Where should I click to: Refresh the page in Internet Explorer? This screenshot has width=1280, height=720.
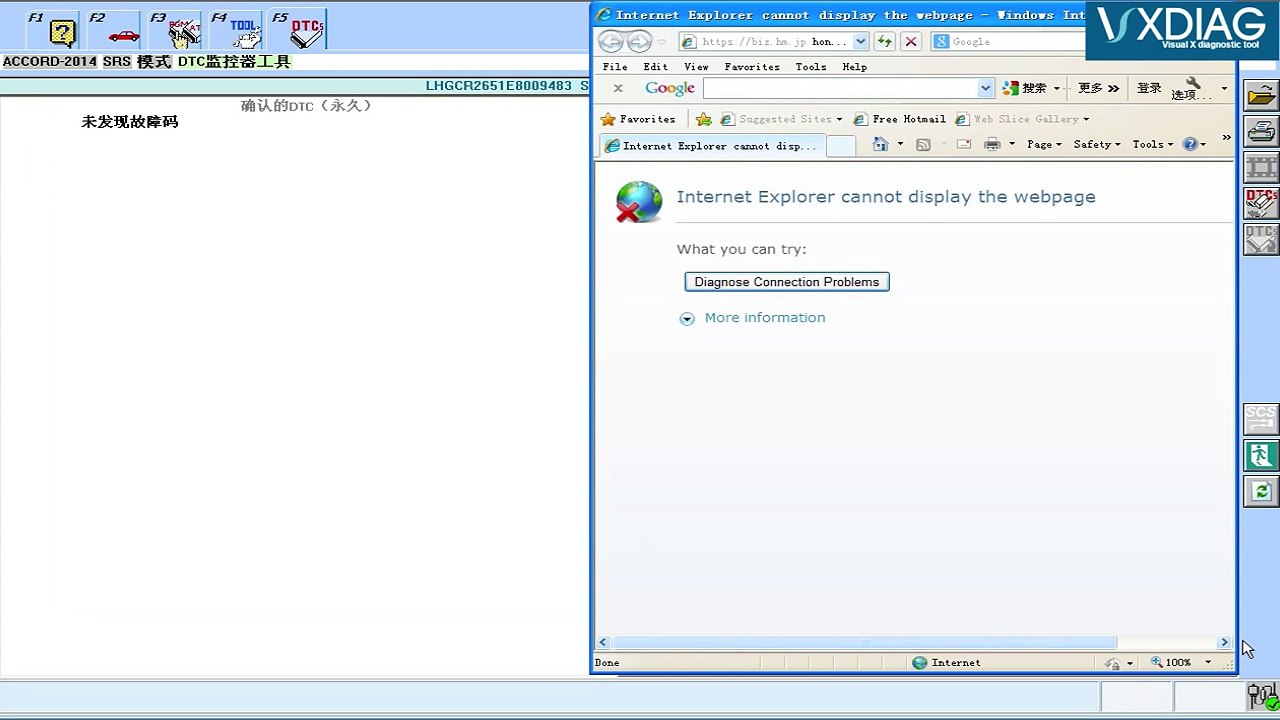point(884,42)
